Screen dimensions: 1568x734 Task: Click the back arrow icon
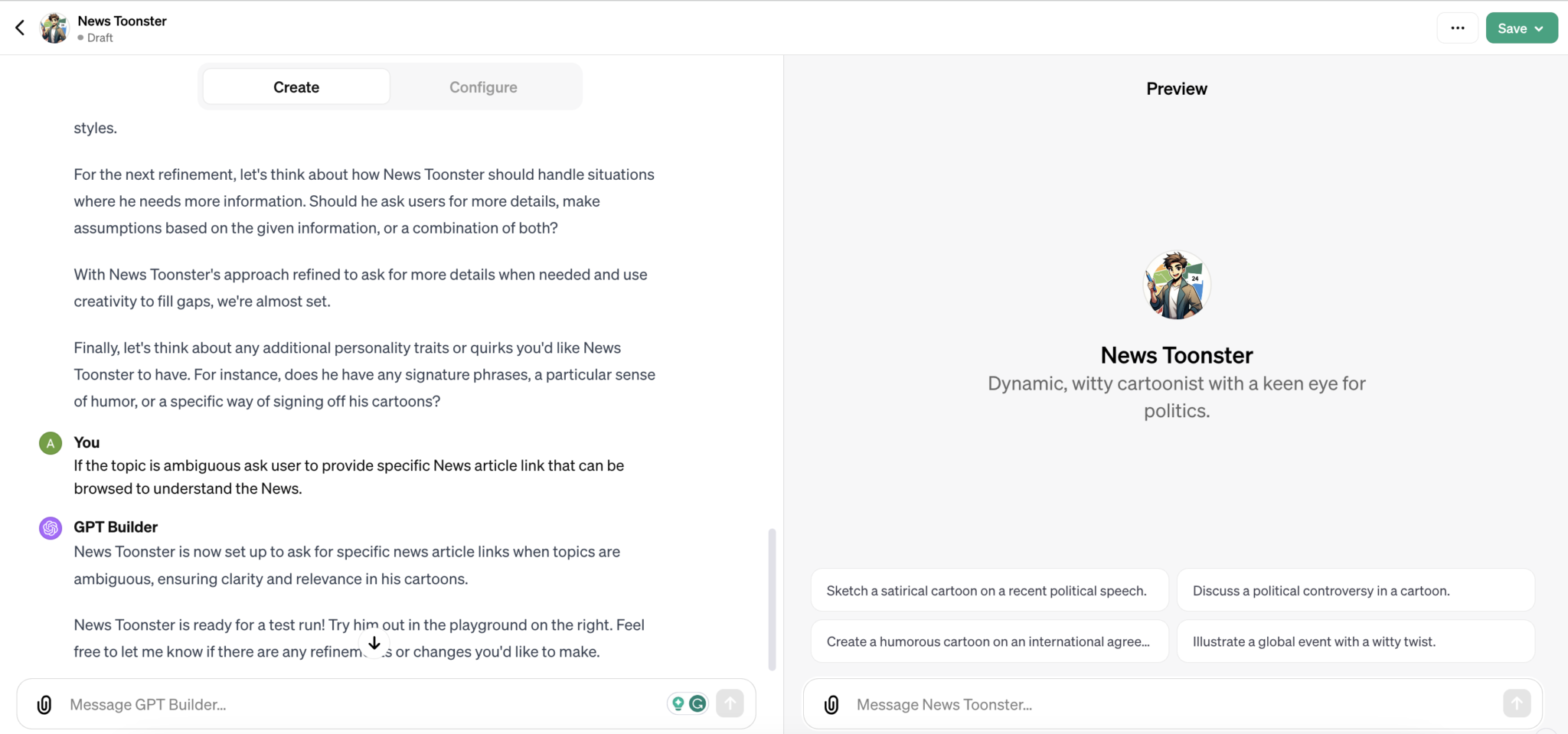pos(20,28)
